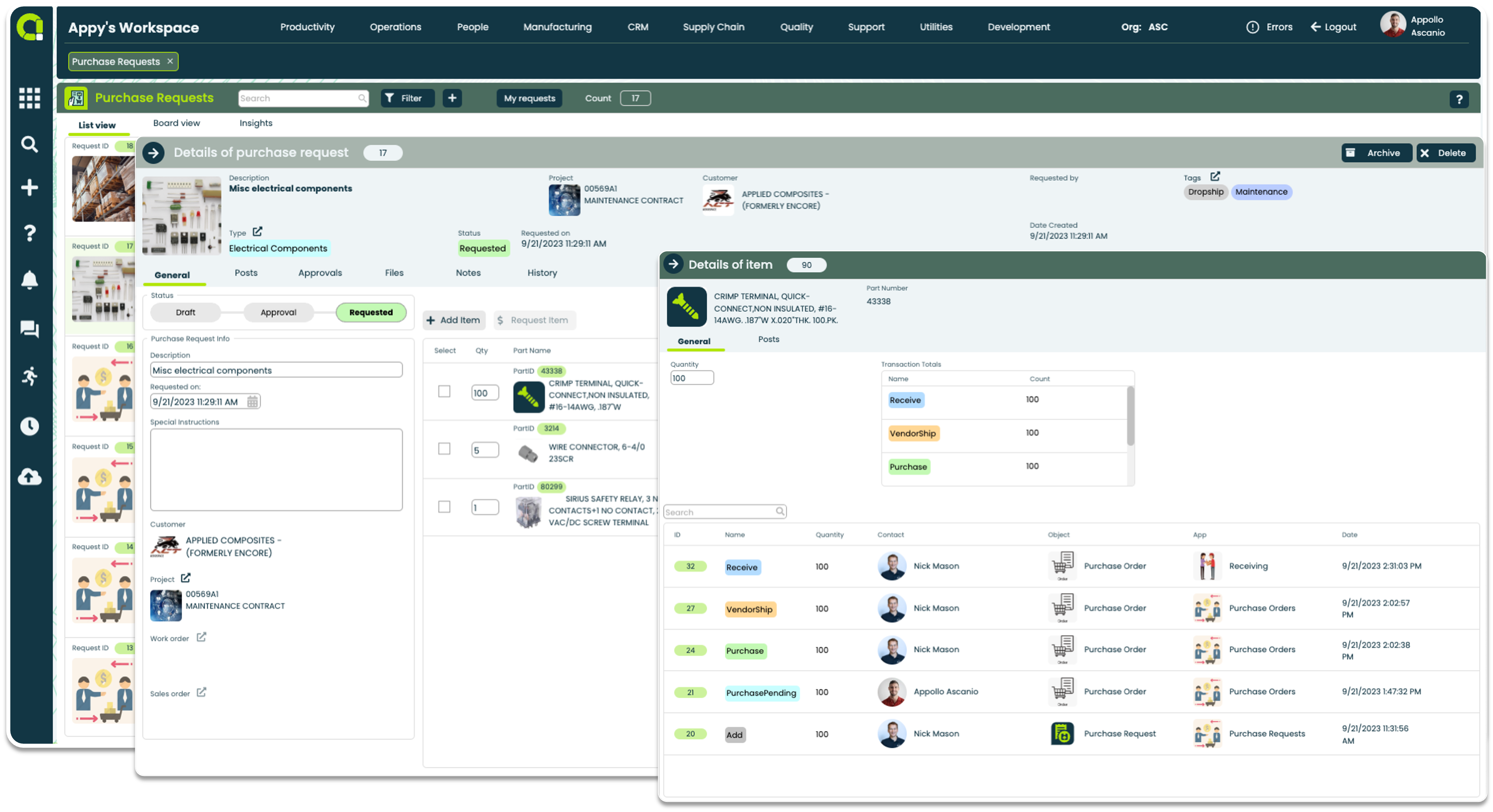The image size is (1493, 812).
Task: Set status step to Requested
Action: [371, 312]
